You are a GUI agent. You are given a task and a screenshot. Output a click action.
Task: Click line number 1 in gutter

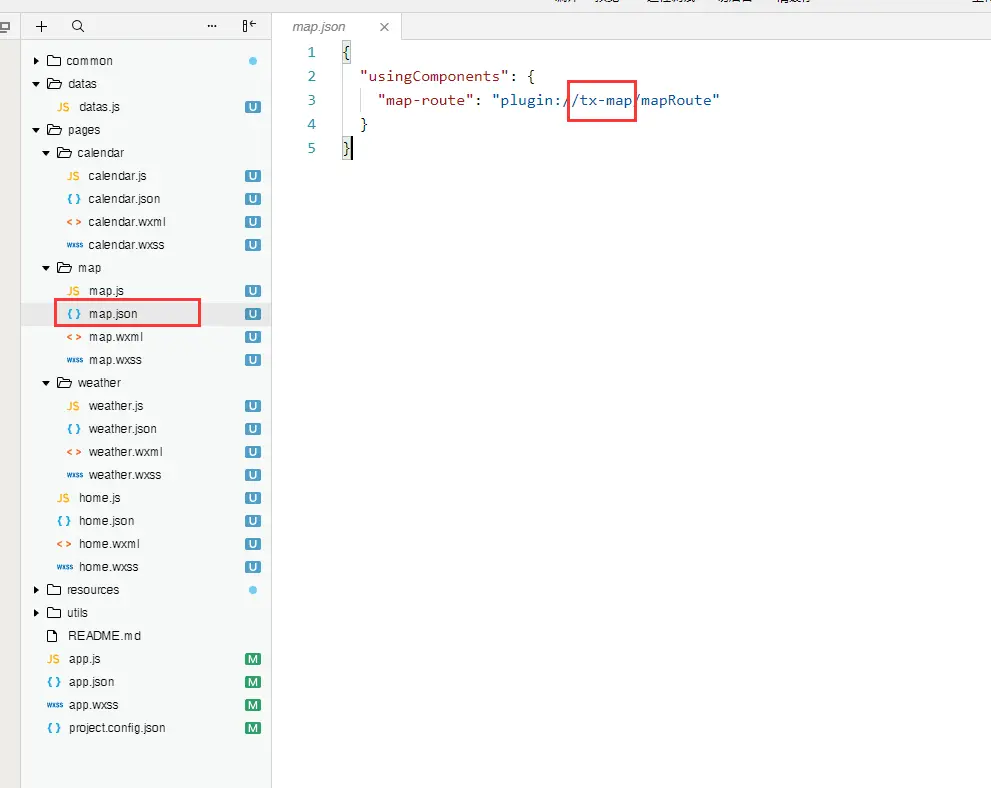coord(311,52)
